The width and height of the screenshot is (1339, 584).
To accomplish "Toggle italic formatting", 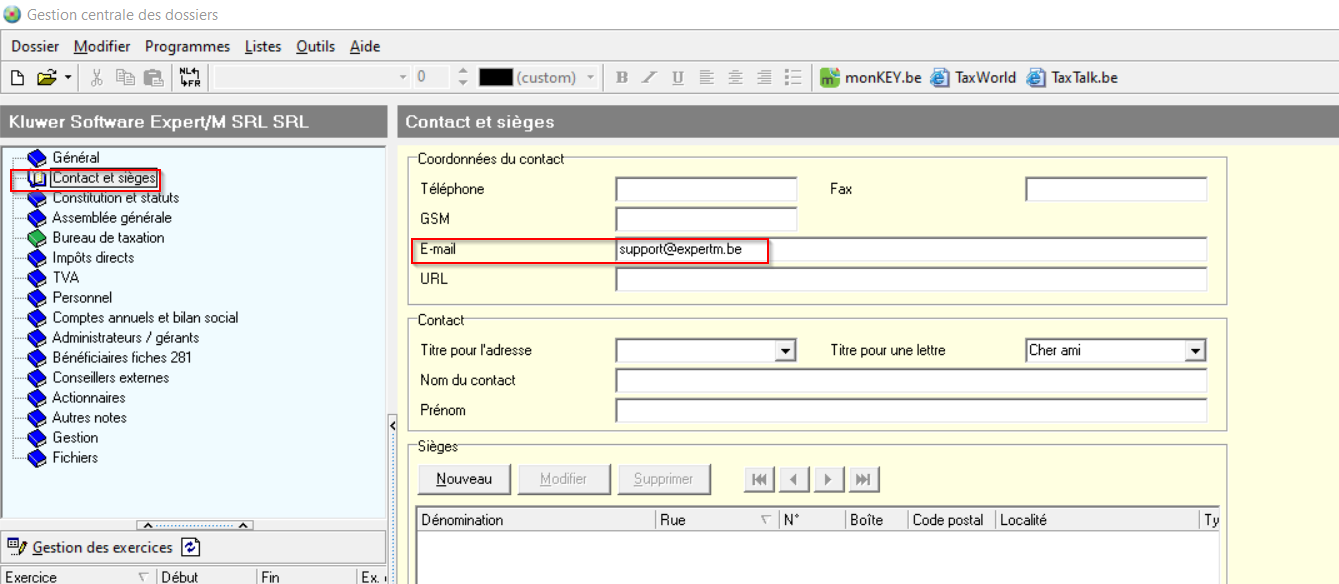I will [x=650, y=77].
